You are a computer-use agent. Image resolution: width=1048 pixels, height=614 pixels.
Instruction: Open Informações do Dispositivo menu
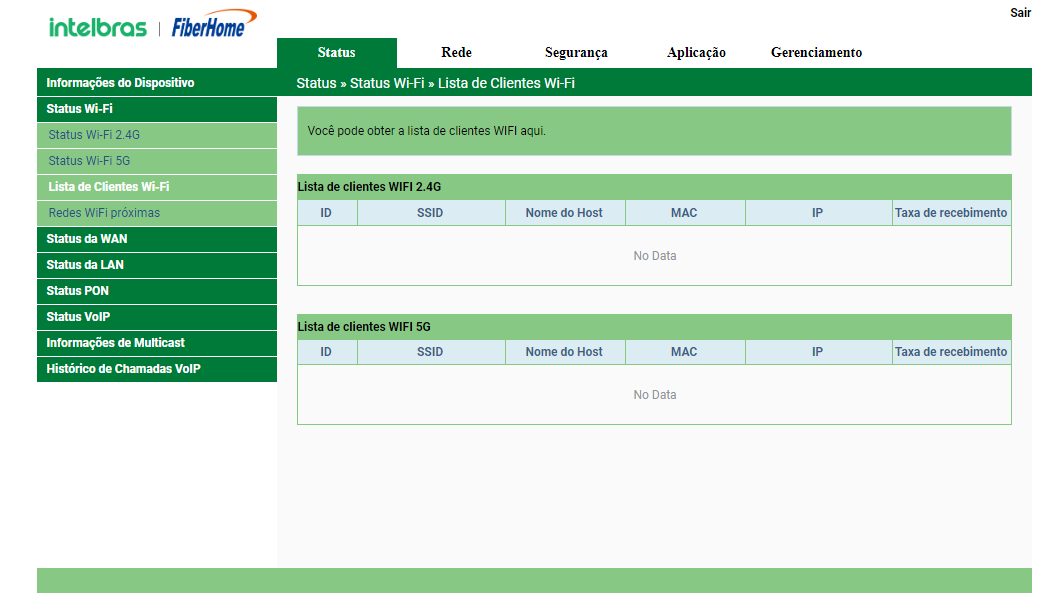157,83
